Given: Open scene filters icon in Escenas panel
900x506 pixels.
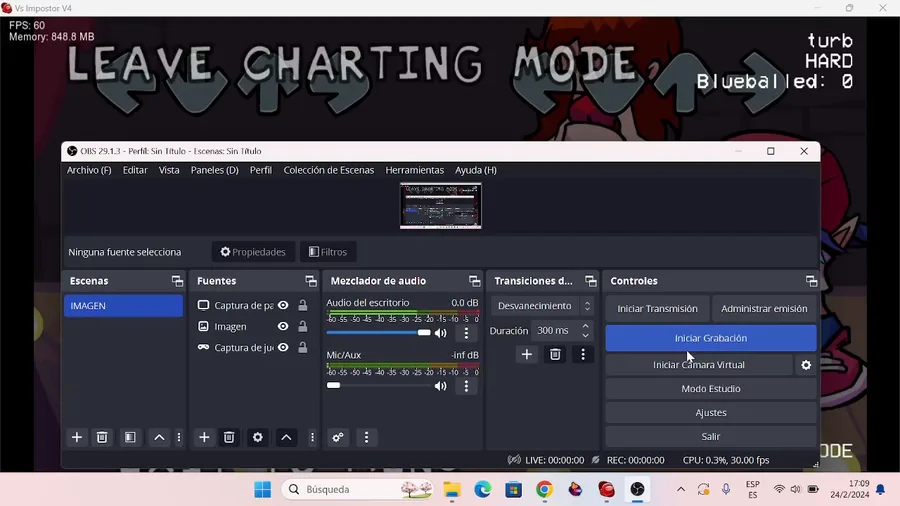Looking at the screenshot, I should coord(130,437).
